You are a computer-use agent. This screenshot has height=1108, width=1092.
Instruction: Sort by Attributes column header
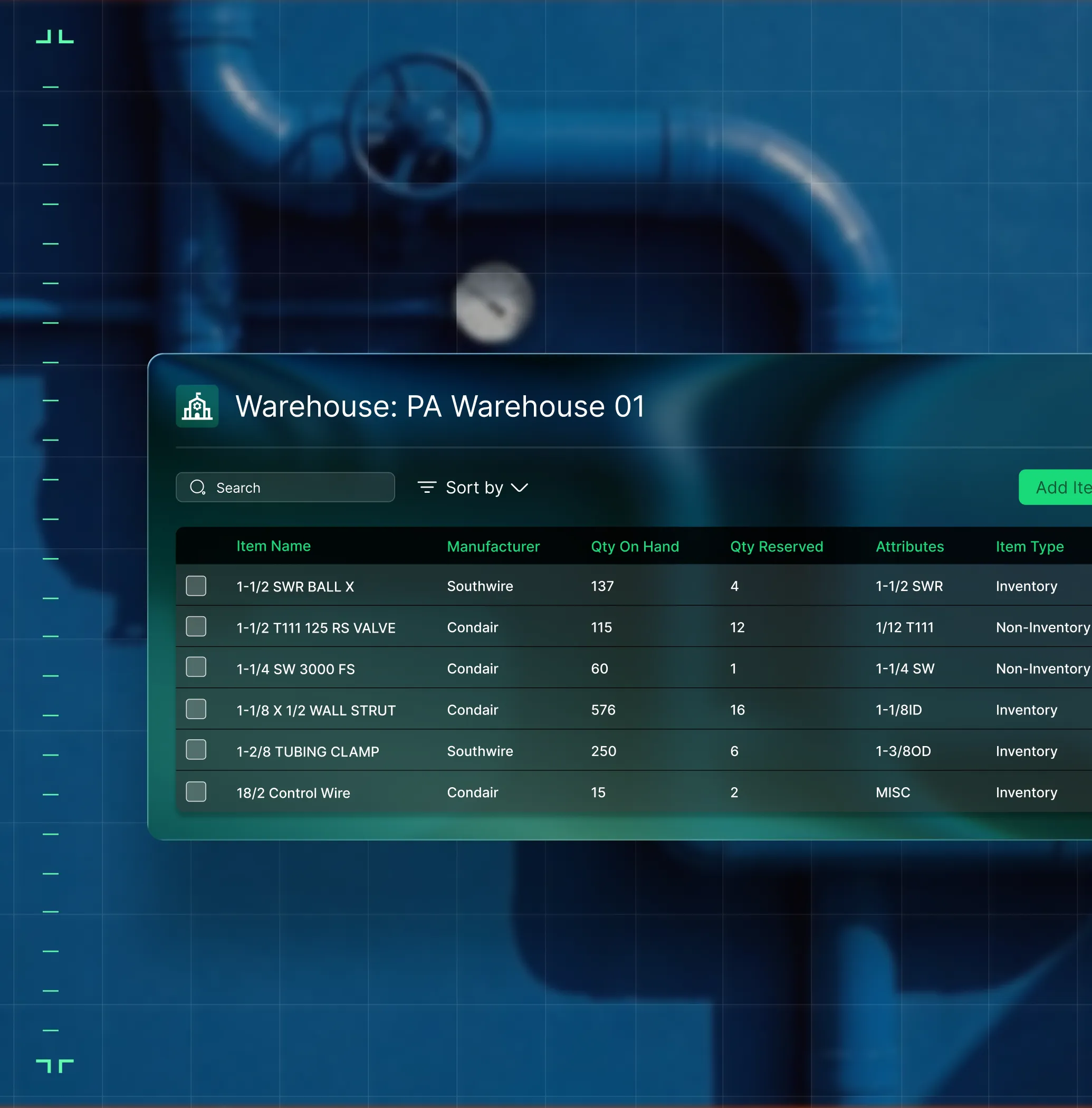(909, 547)
